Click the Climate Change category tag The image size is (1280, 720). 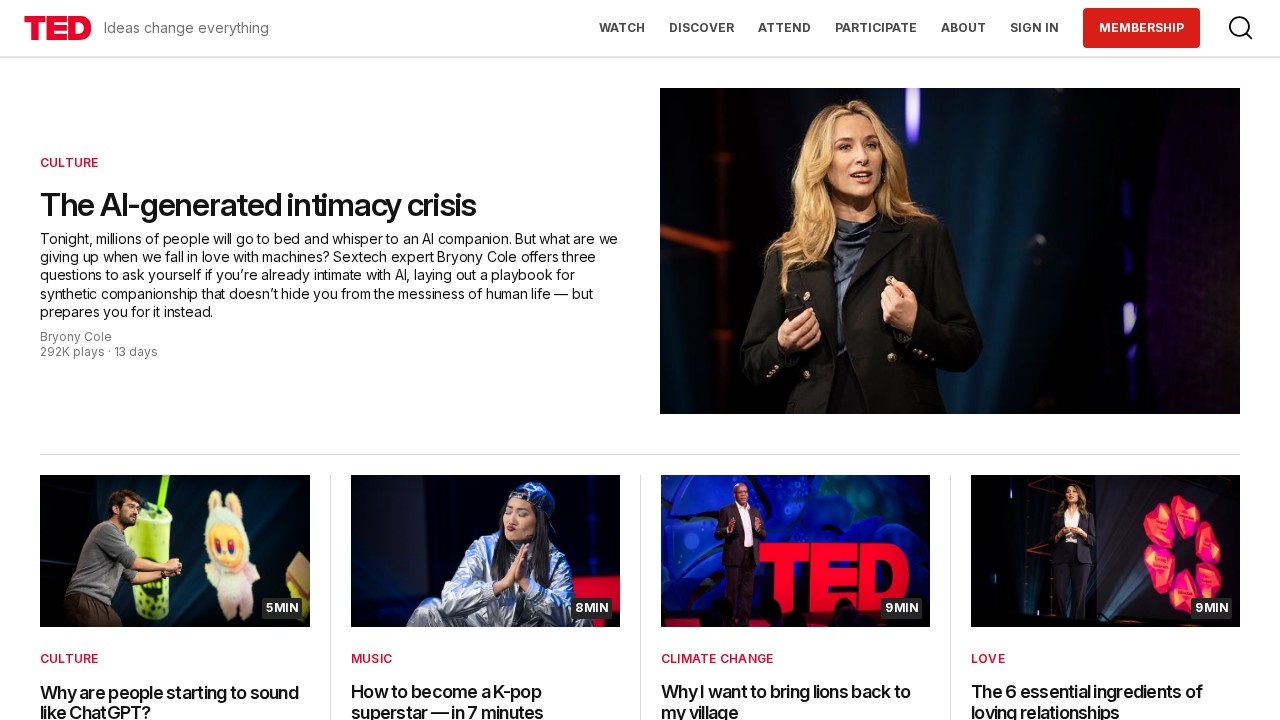(717, 659)
